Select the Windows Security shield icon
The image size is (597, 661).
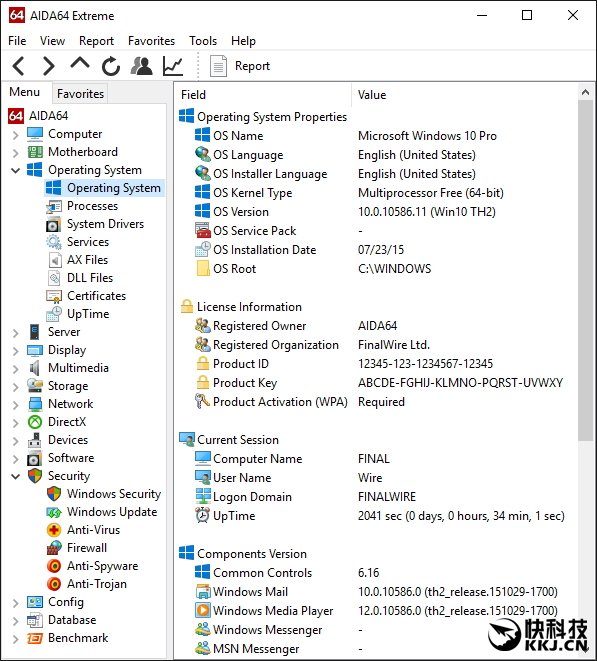(54, 494)
